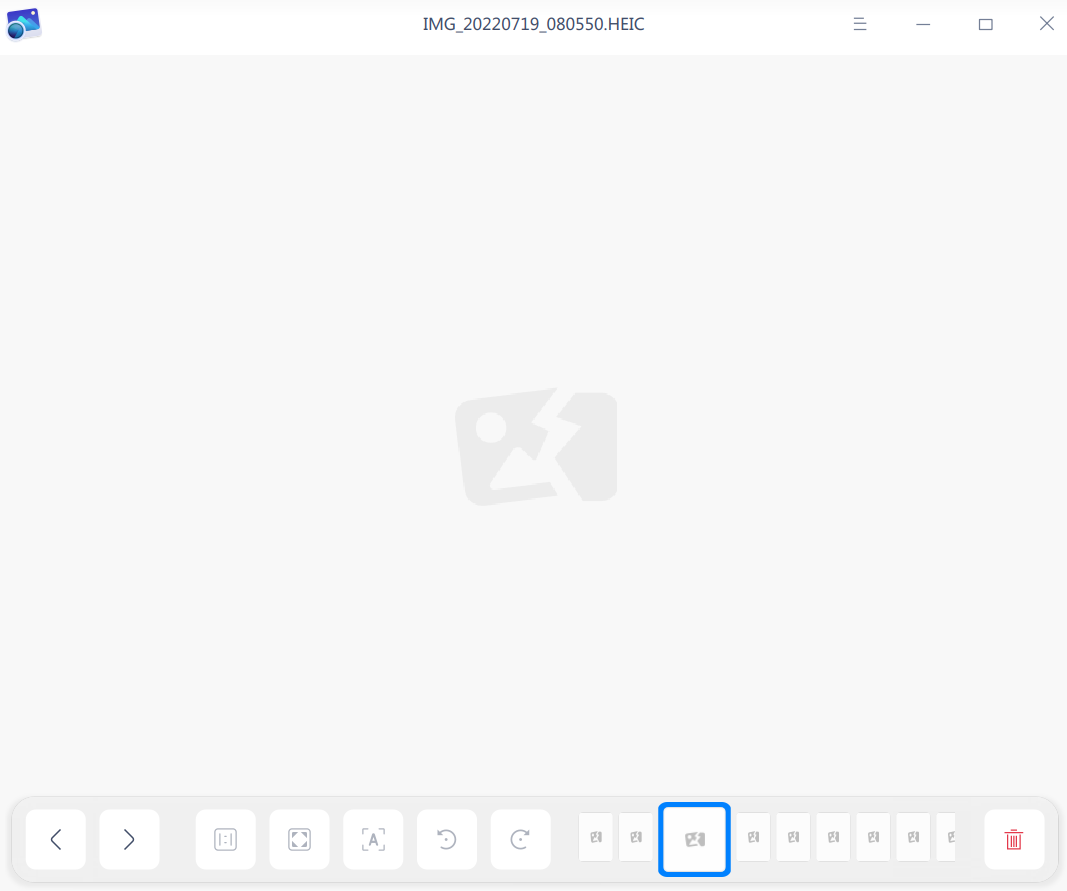Image resolution: width=1067 pixels, height=891 pixels.
Task: Select the sixth filmstrip thumbnail
Action: click(x=834, y=837)
